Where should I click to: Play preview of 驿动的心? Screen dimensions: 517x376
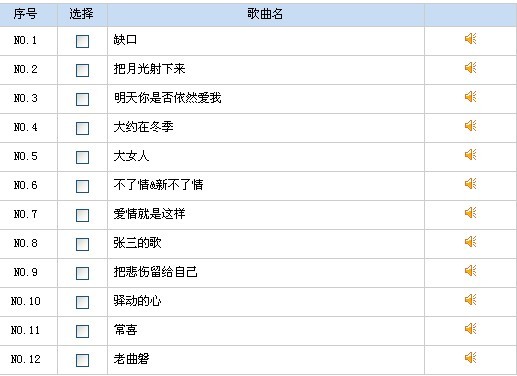pyautogui.click(x=470, y=300)
